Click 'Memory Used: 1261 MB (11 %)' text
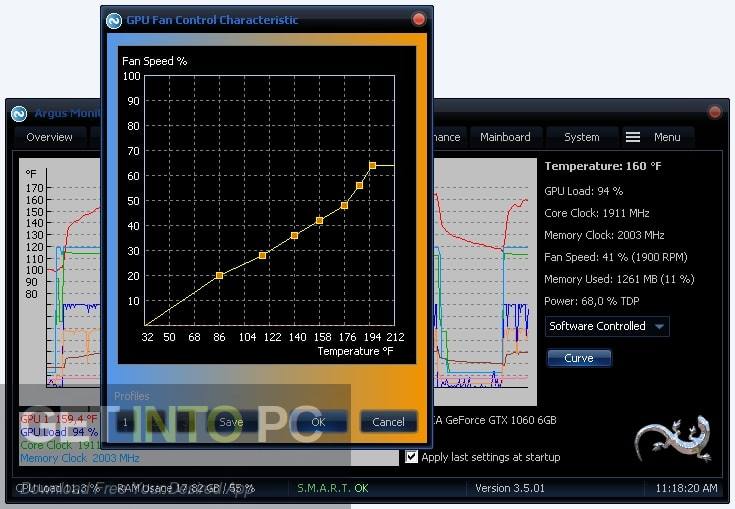 tap(619, 279)
